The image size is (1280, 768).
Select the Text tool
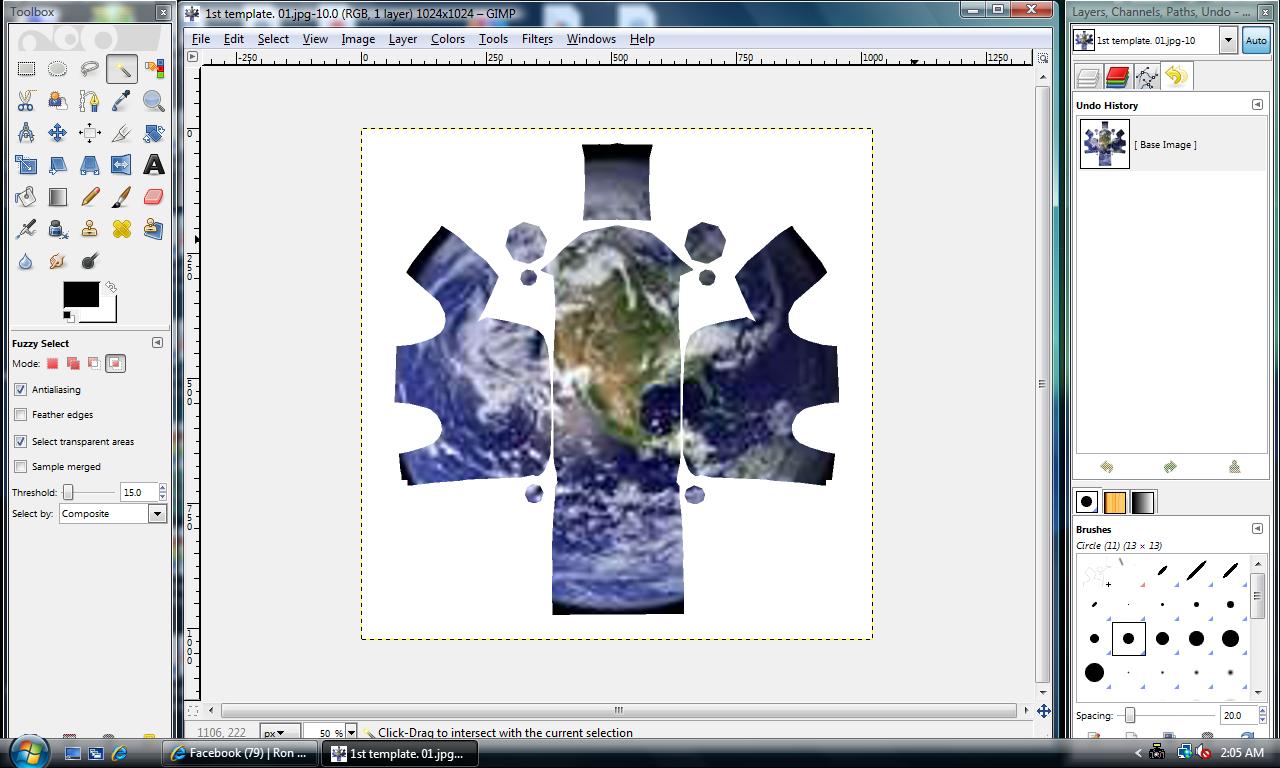tap(153, 165)
